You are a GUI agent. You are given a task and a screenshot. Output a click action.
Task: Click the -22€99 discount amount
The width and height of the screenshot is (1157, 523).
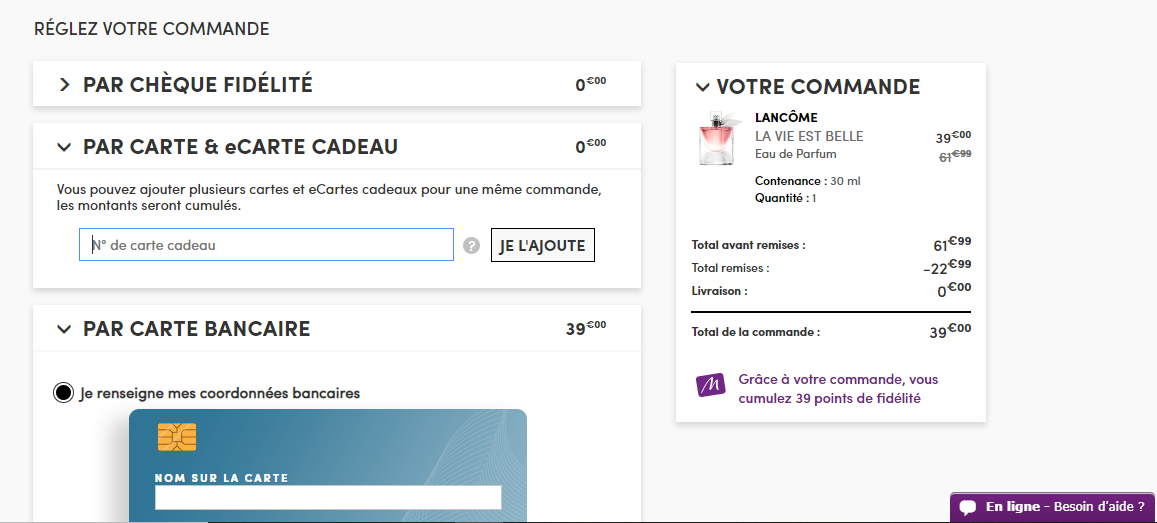click(947, 266)
